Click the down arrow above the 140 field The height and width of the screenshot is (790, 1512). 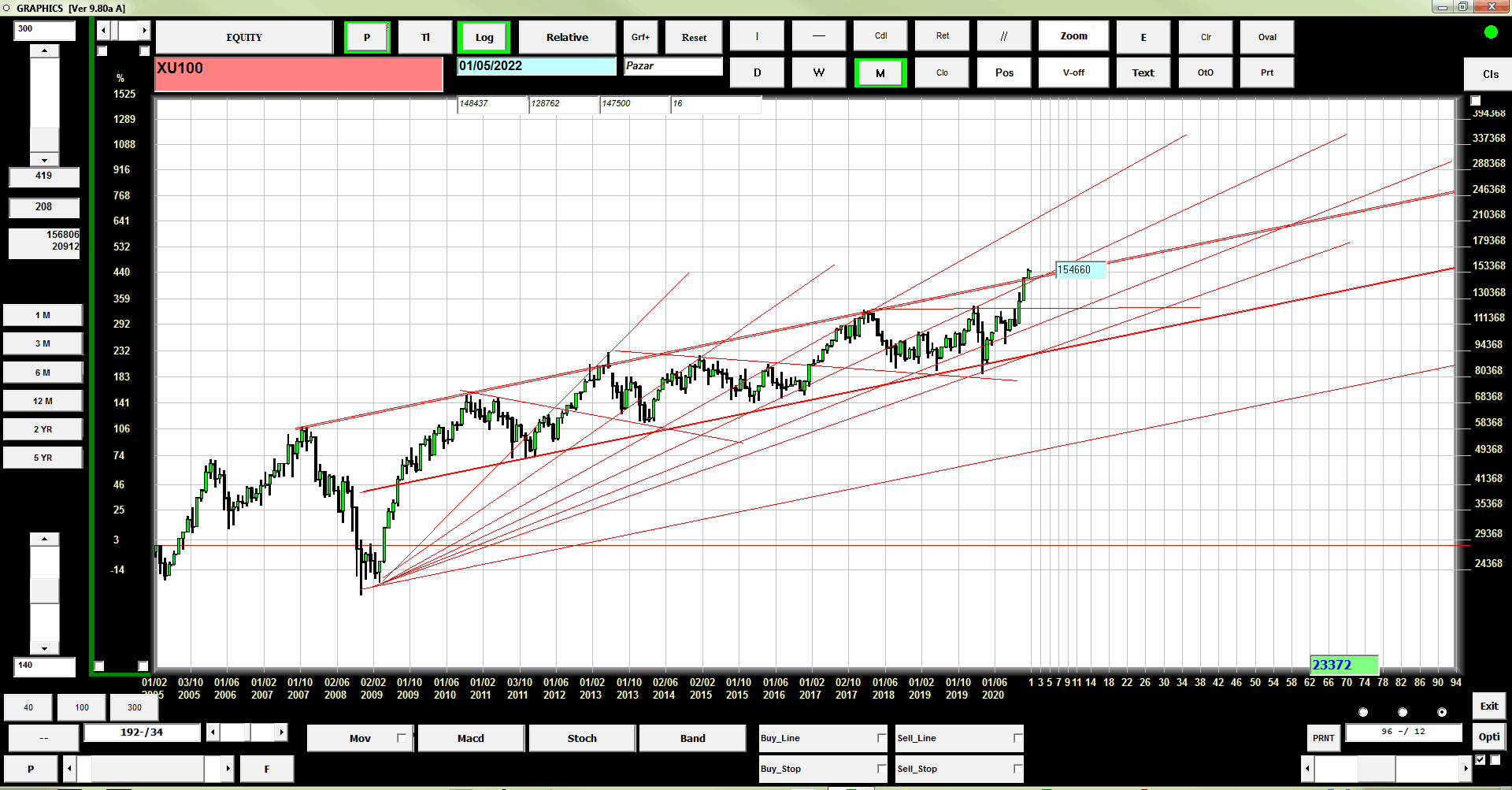pyautogui.click(x=44, y=648)
